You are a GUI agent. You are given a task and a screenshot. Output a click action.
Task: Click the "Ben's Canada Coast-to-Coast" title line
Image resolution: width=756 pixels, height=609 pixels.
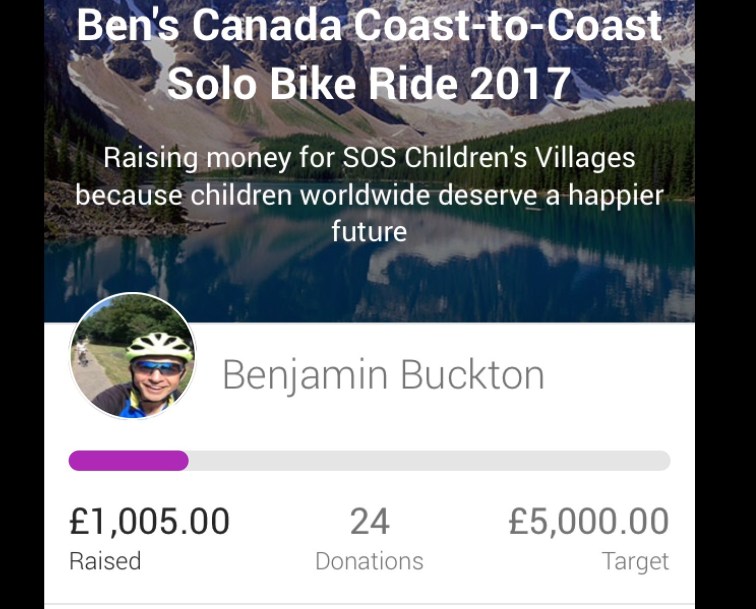click(x=369, y=25)
